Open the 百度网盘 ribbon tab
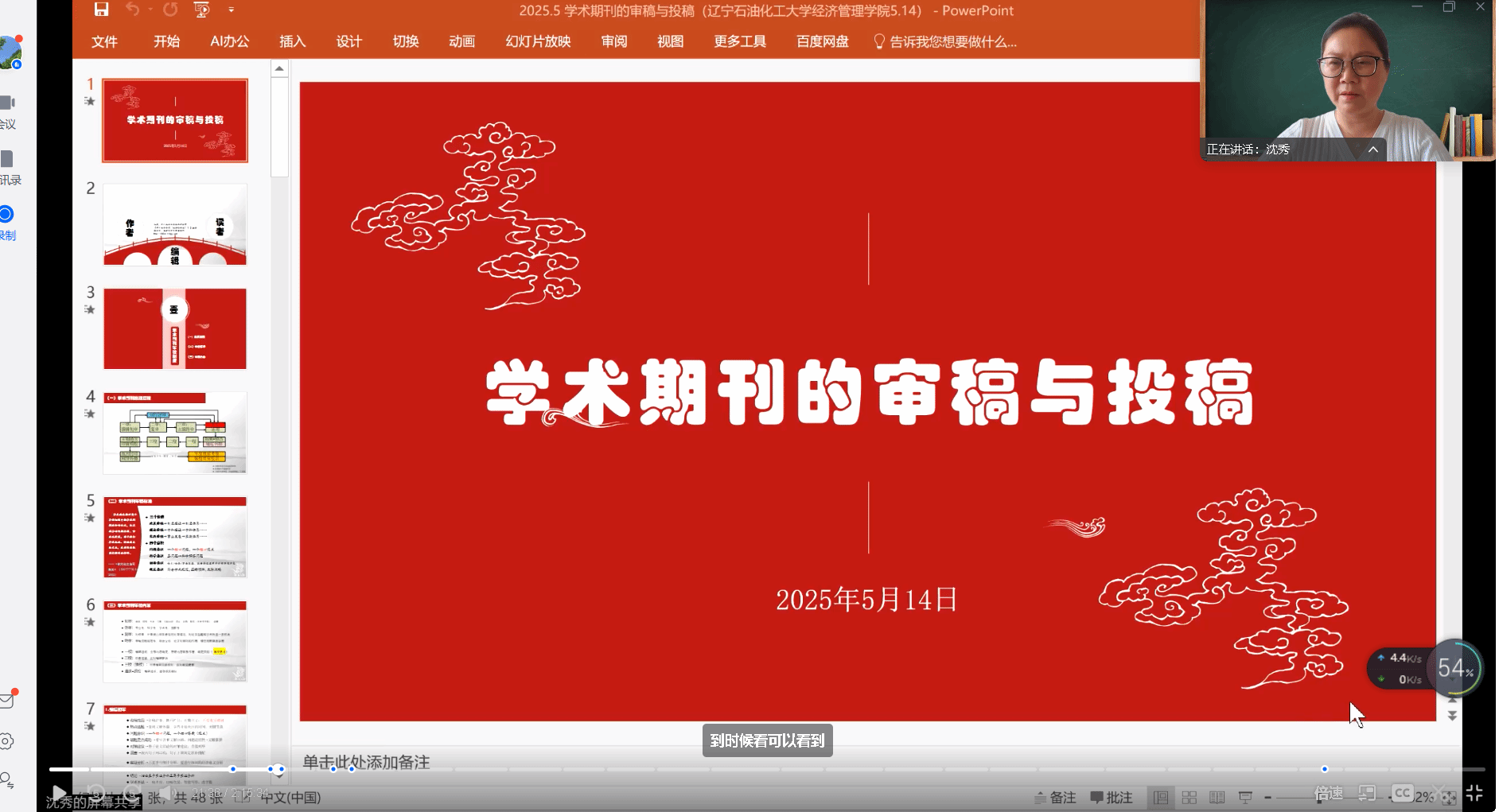 pos(823,41)
